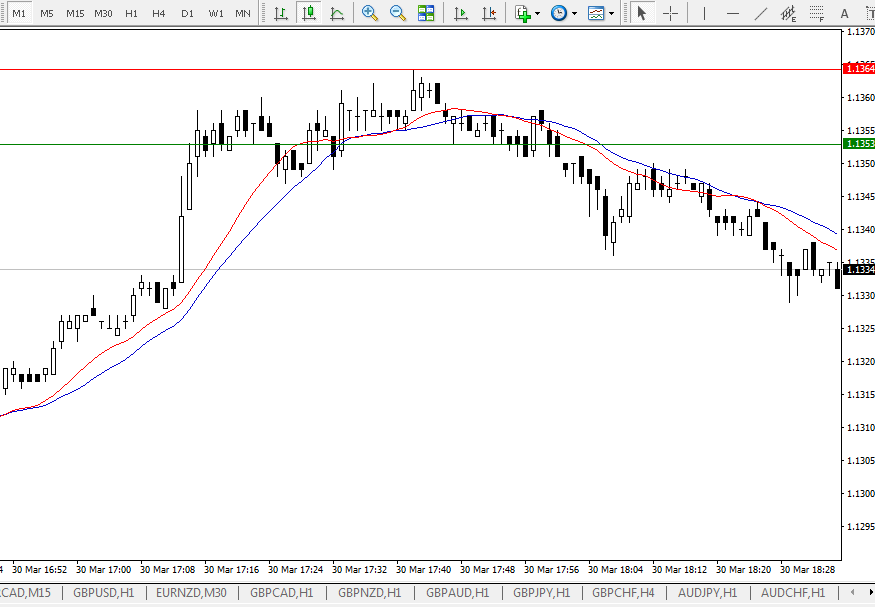Change timeframe to H4

(x=159, y=13)
